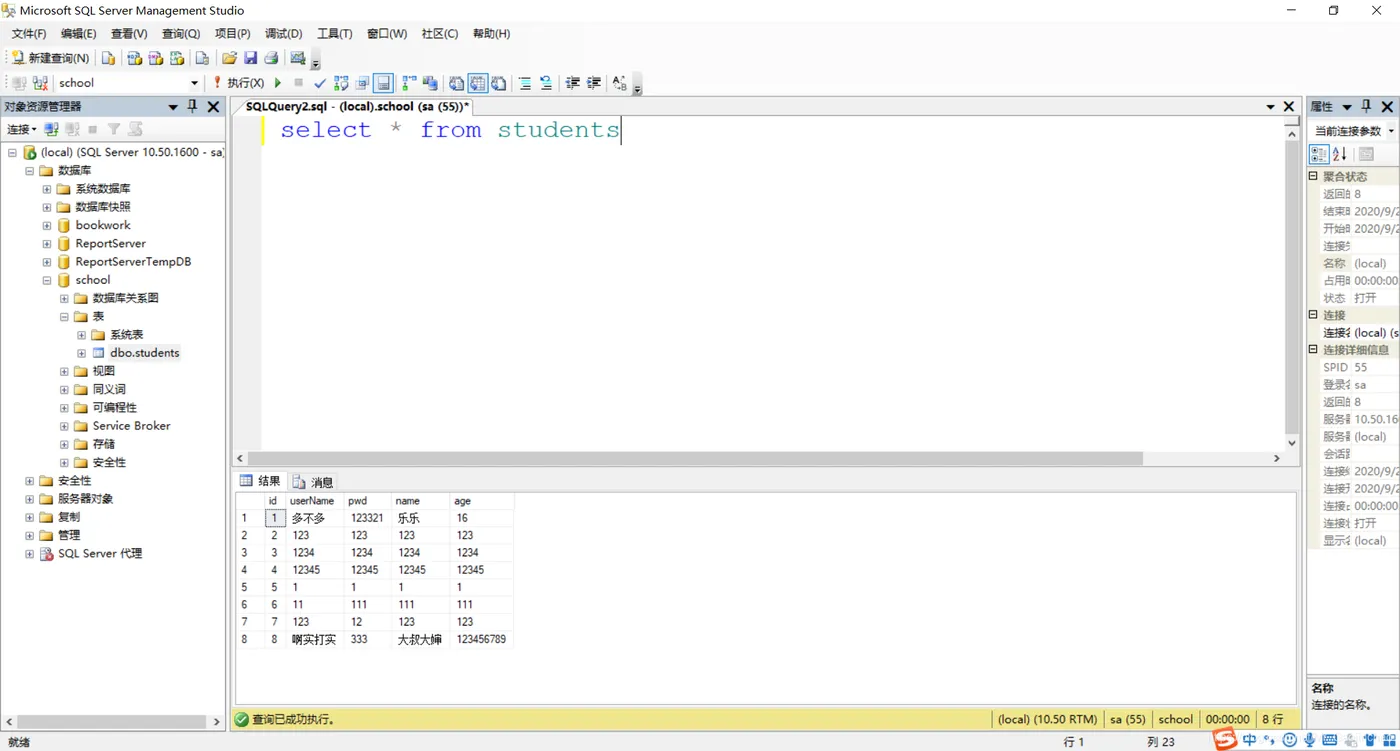Open the 工具(T) menu

(335, 33)
